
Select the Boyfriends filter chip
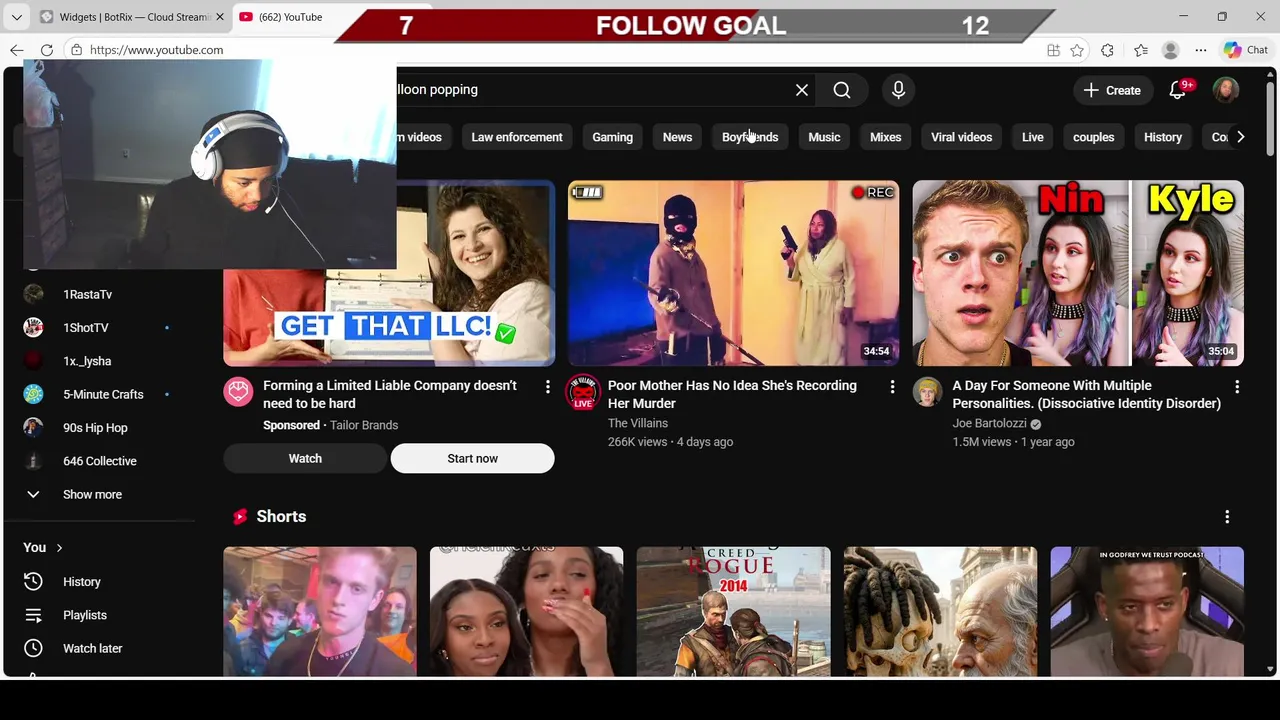click(x=750, y=137)
